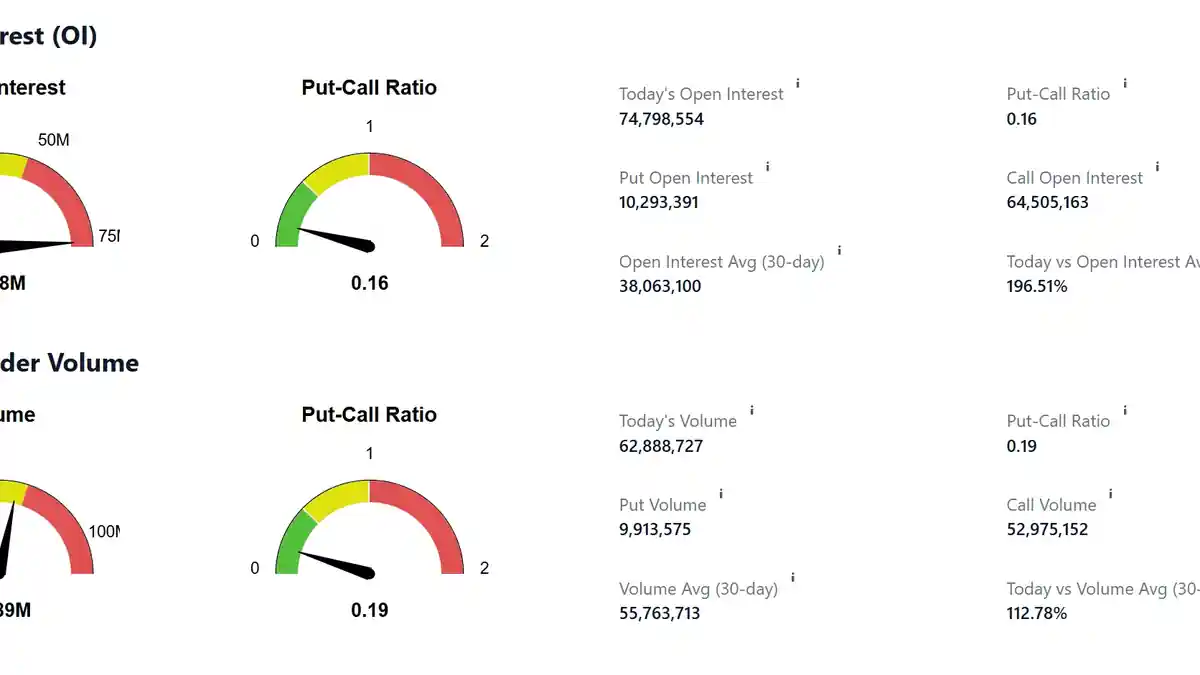
Task: Click the 0.16 Put-Call Ratio gauge needle
Action: 335,238
